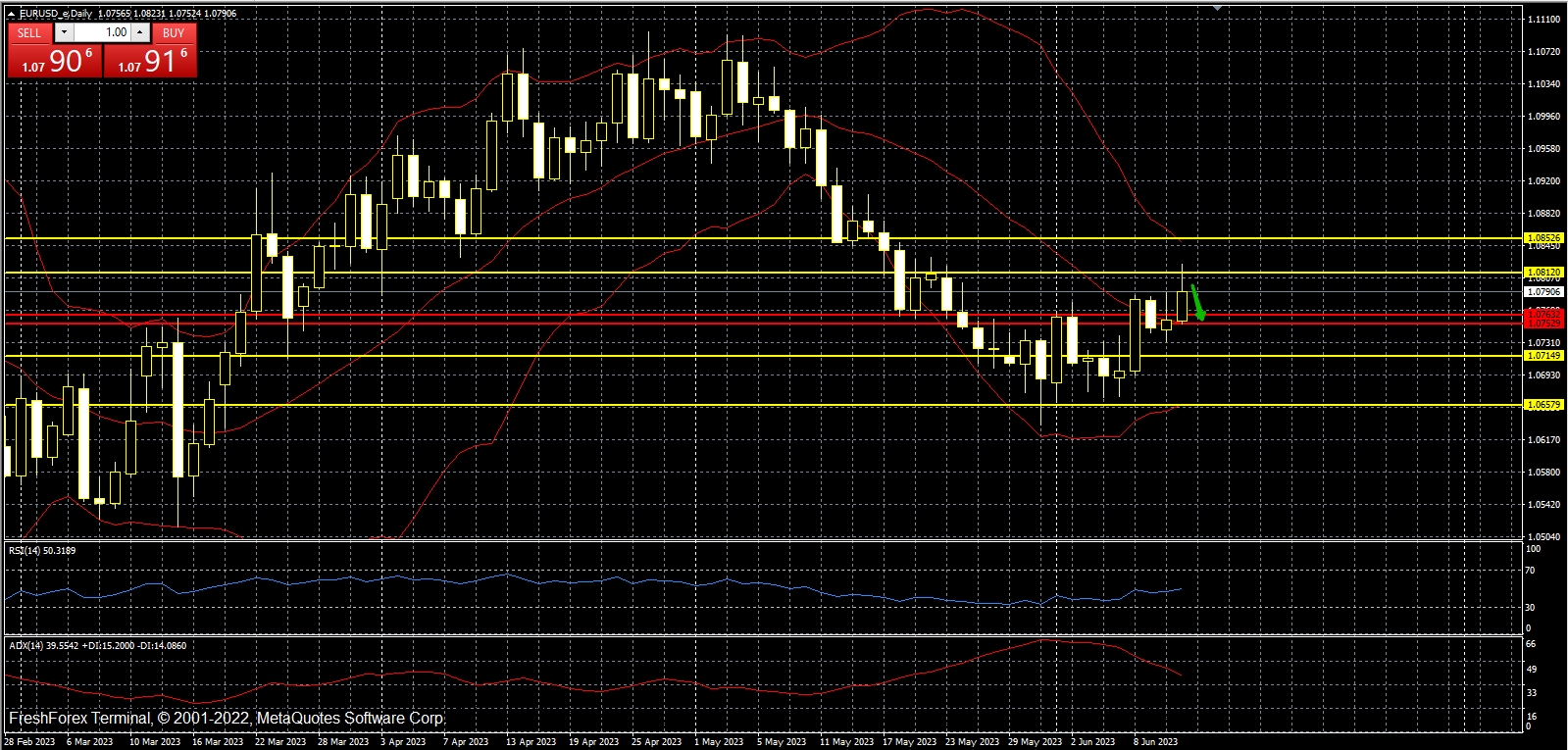Increase trade volume with up arrow

pyautogui.click(x=140, y=32)
